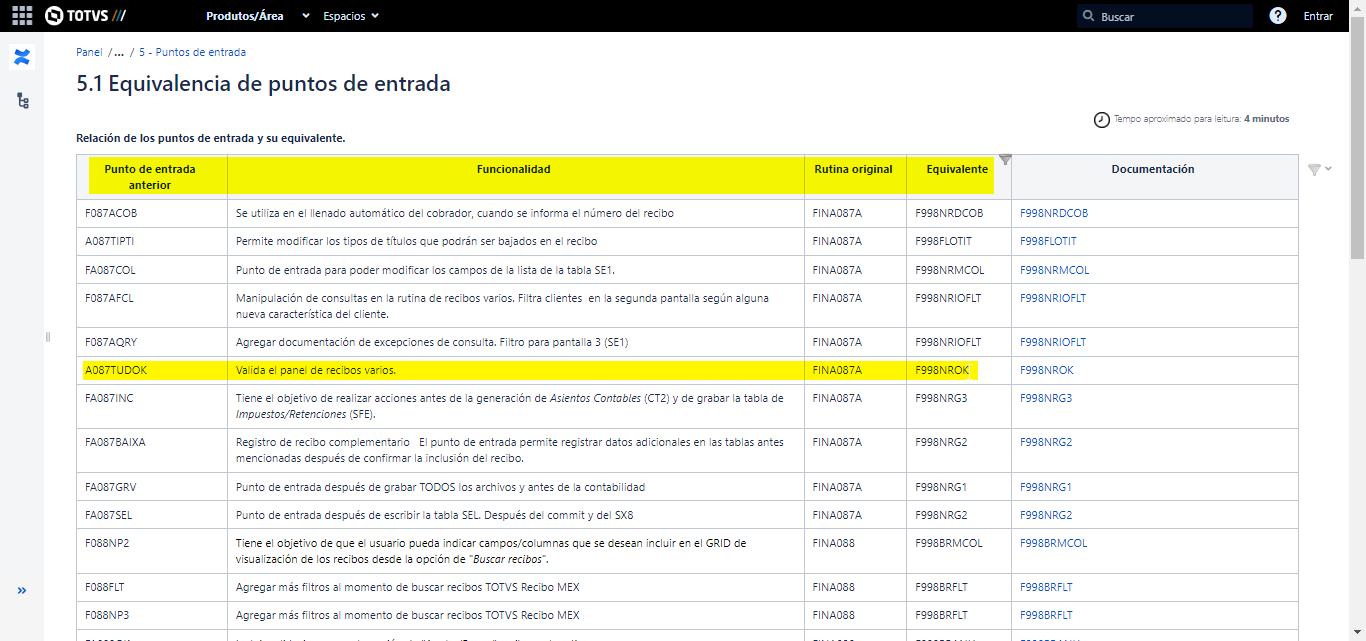Open F998NRMCOL documentation link
This screenshot has width=1366, height=641.
point(1055,270)
